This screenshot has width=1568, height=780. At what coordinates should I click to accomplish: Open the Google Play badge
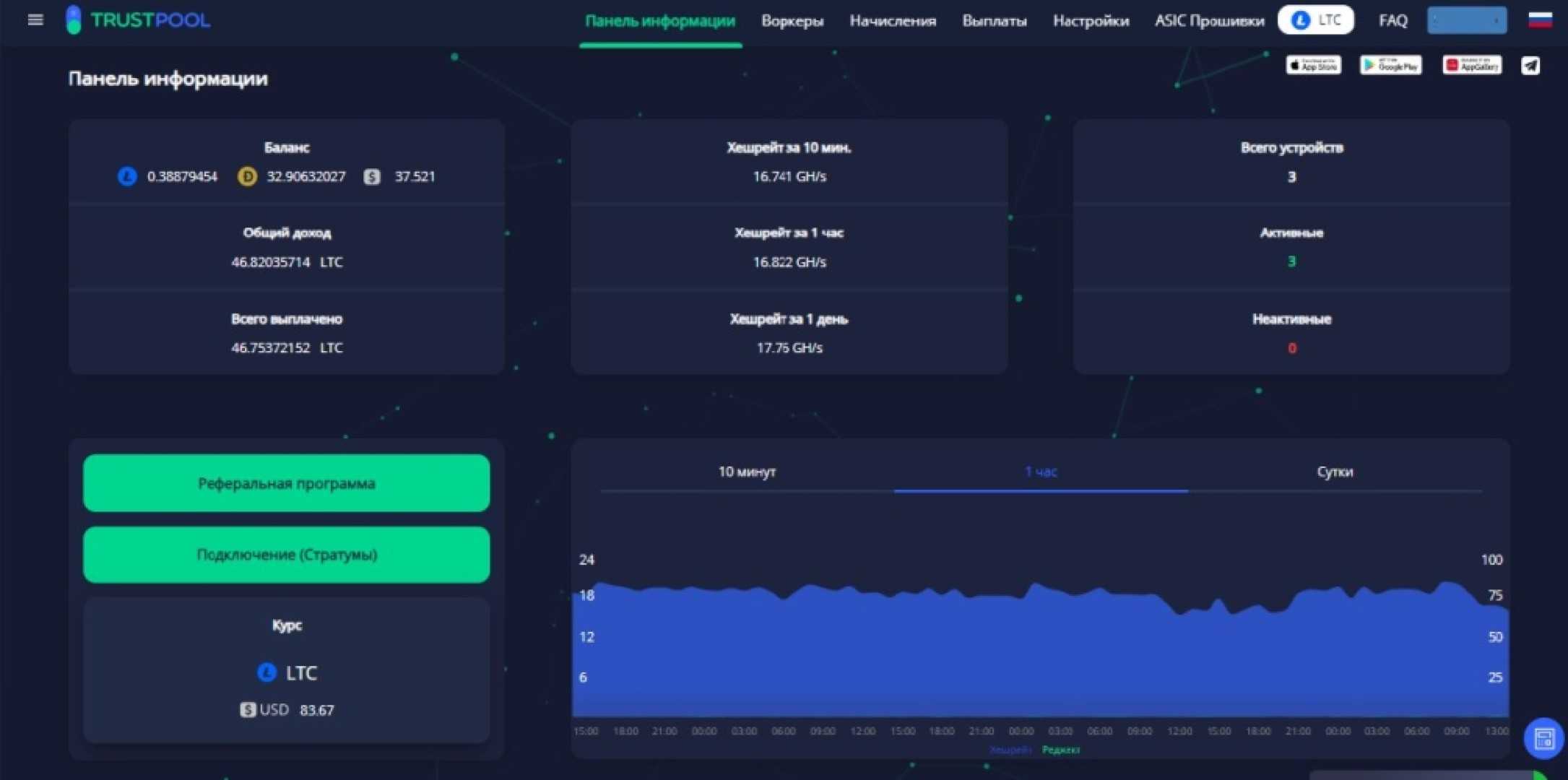1390,65
